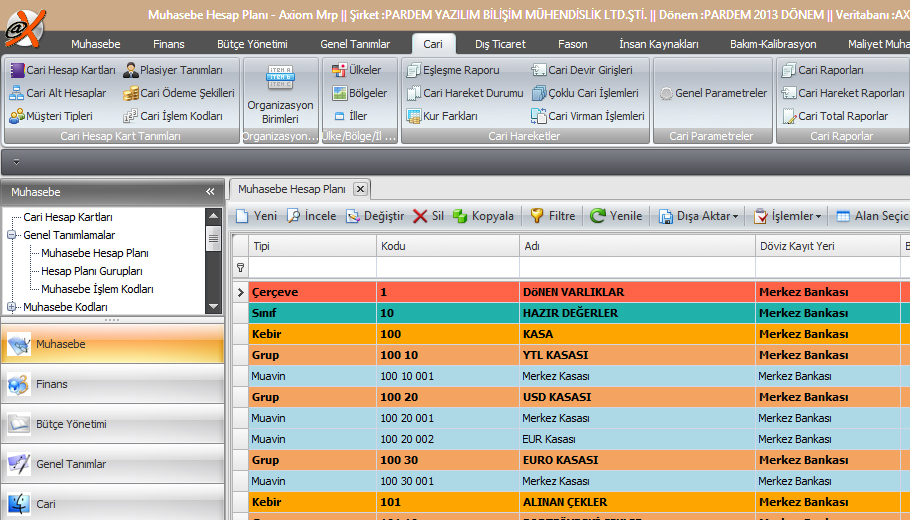
Task: Switch to the Muhasebe ribbon tab
Action: pos(96,44)
